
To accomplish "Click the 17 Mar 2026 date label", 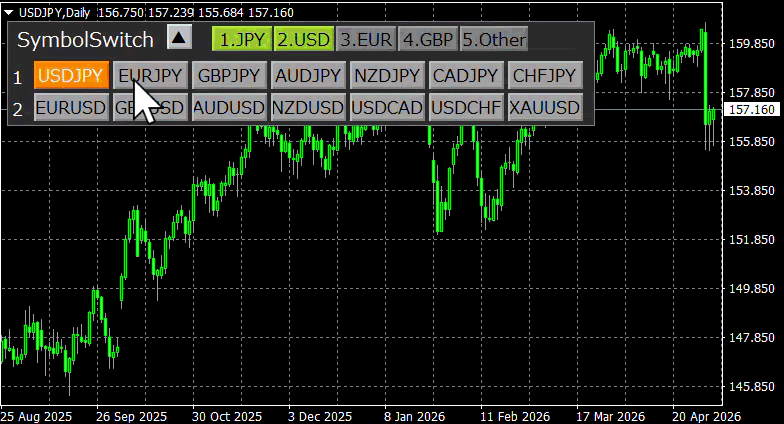I will click(x=610, y=416).
